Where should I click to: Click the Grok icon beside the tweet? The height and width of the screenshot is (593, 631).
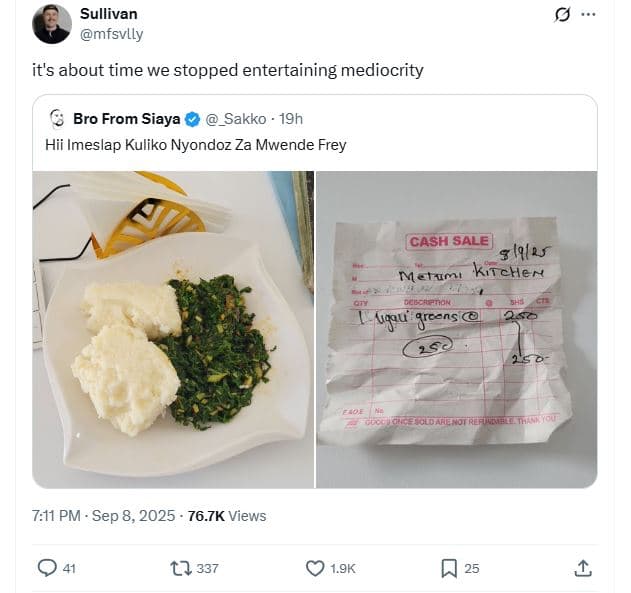pos(562,14)
